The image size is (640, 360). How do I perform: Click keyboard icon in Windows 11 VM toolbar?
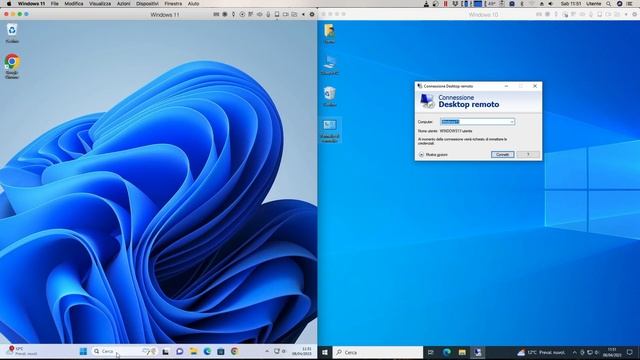click(216, 14)
